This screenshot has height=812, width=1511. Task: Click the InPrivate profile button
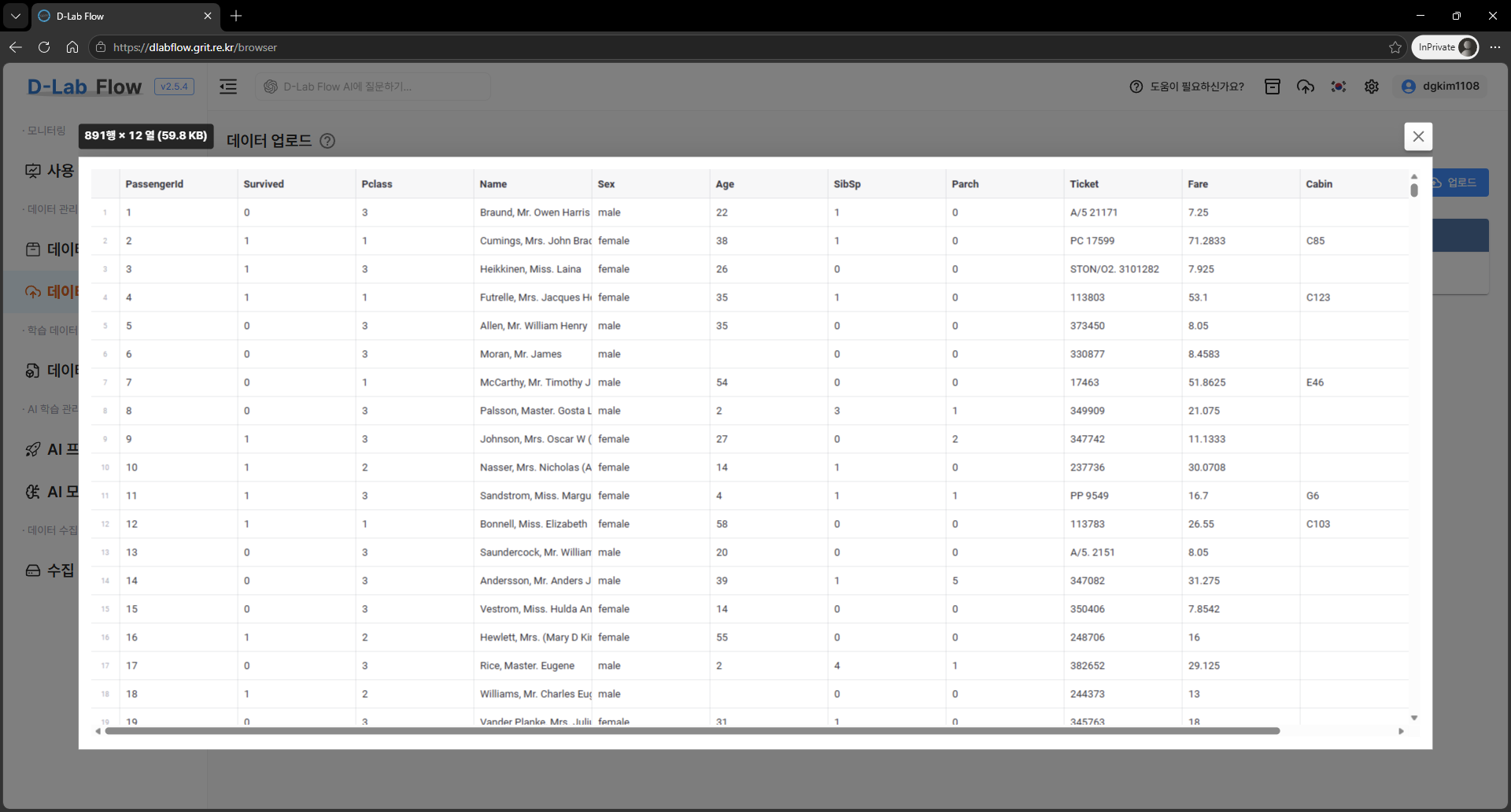(1446, 47)
